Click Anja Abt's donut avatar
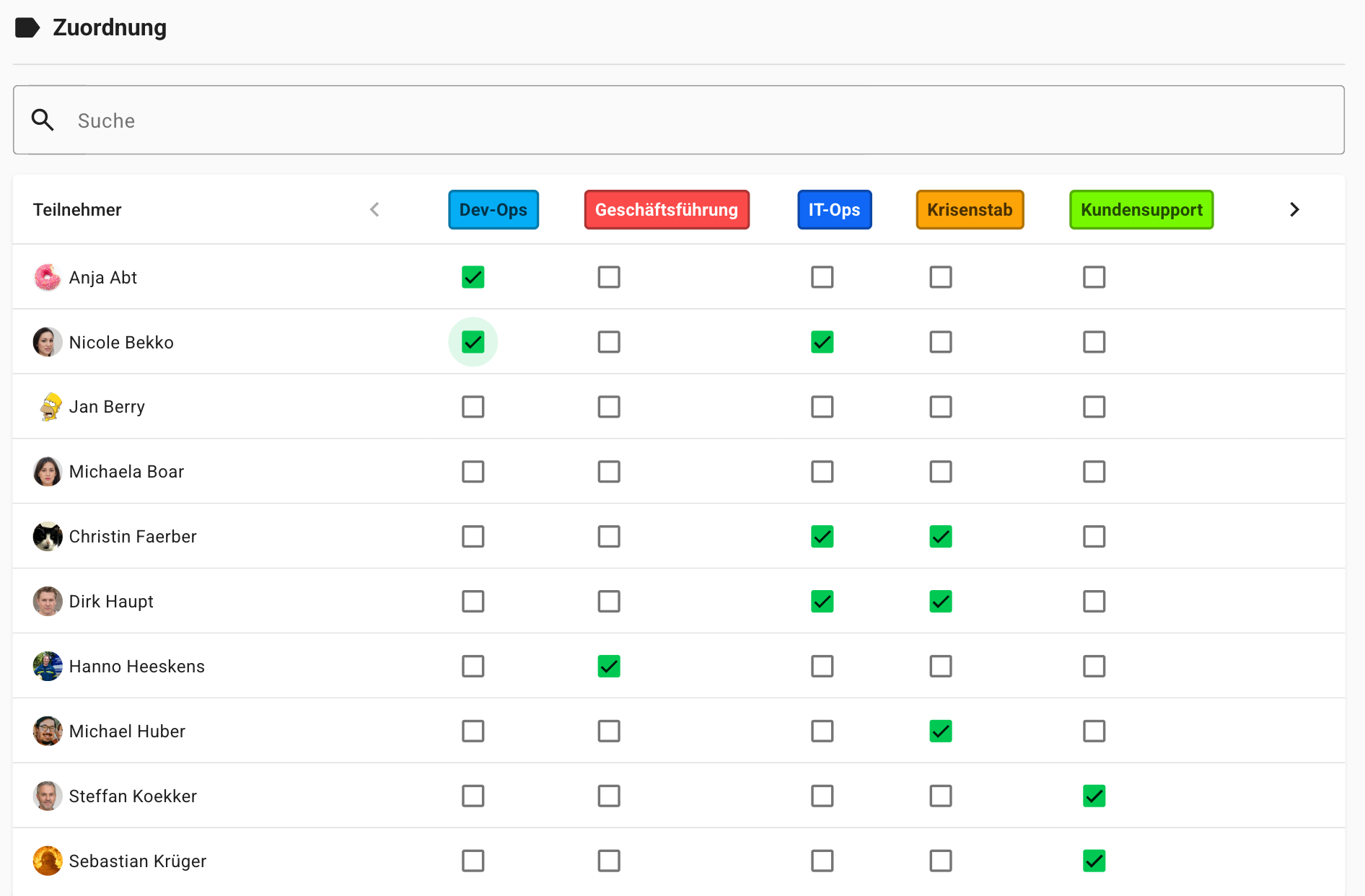Screen dimensions: 1365x896 tap(48, 277)
